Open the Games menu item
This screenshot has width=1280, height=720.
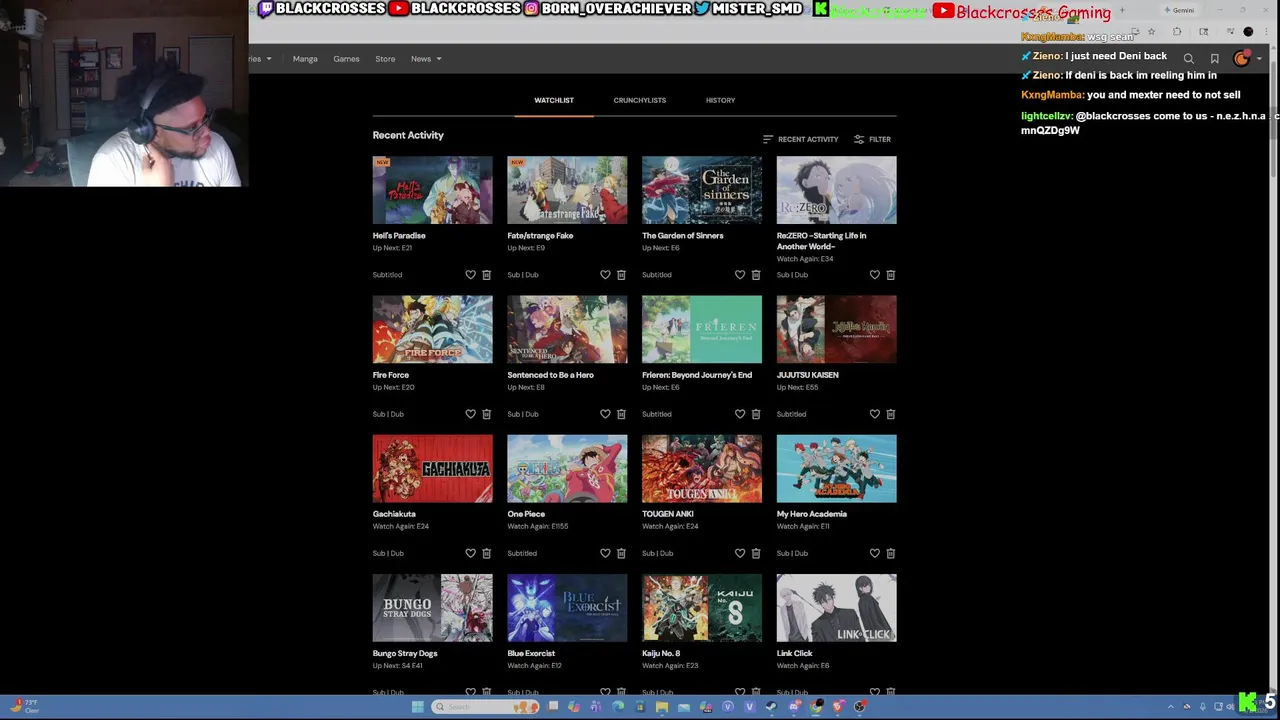tap(346, 59)
